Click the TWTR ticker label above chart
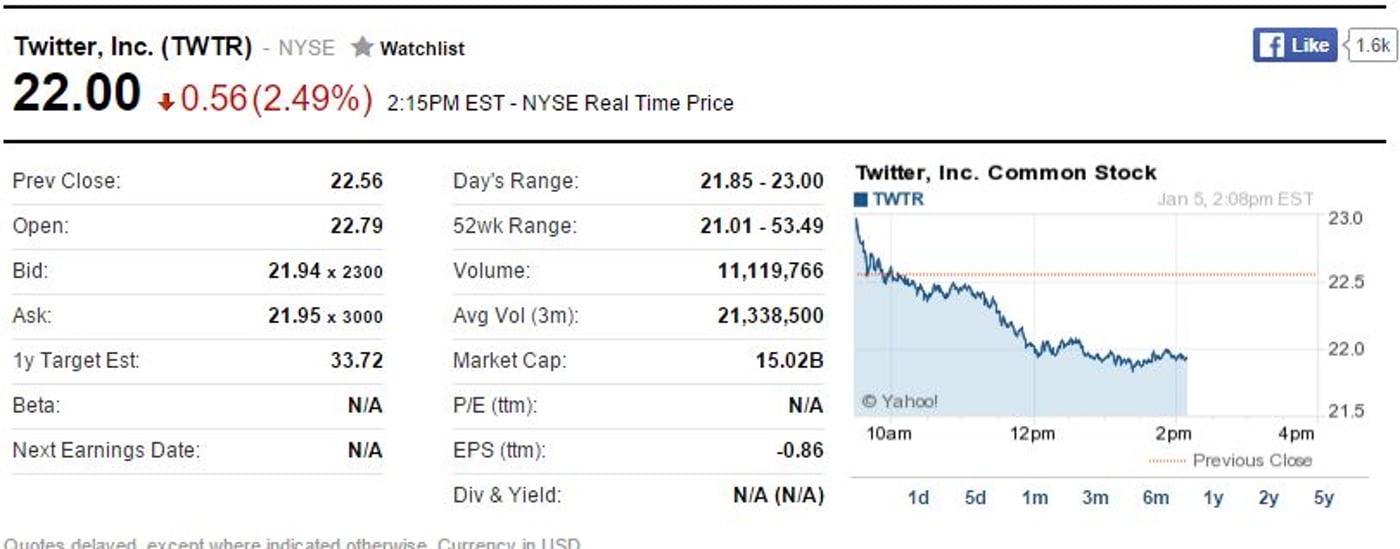This screenshot has width=1400, height=549. click(x=898, y=199)
